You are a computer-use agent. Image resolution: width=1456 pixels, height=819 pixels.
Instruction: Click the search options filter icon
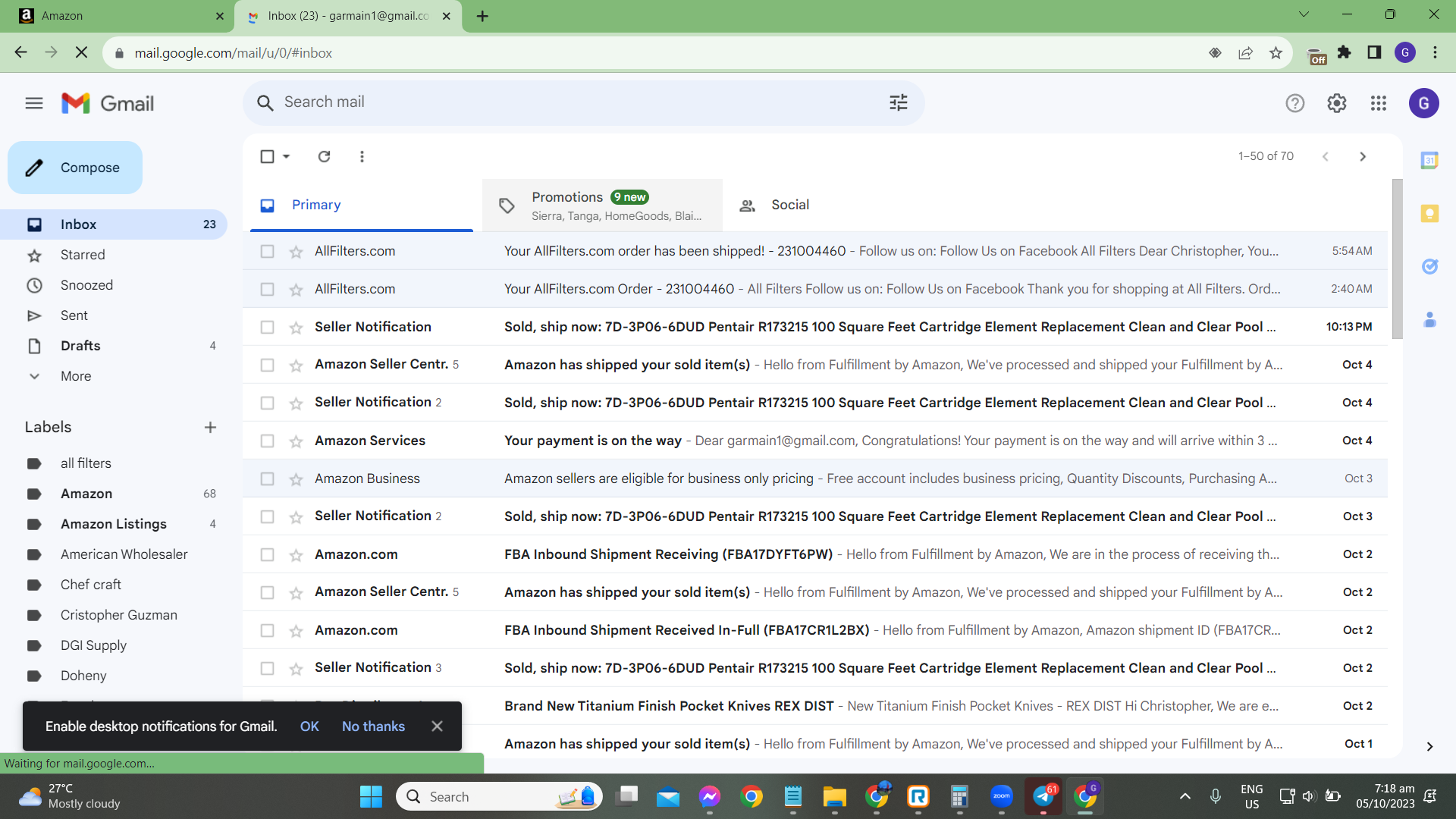(899, 102)
